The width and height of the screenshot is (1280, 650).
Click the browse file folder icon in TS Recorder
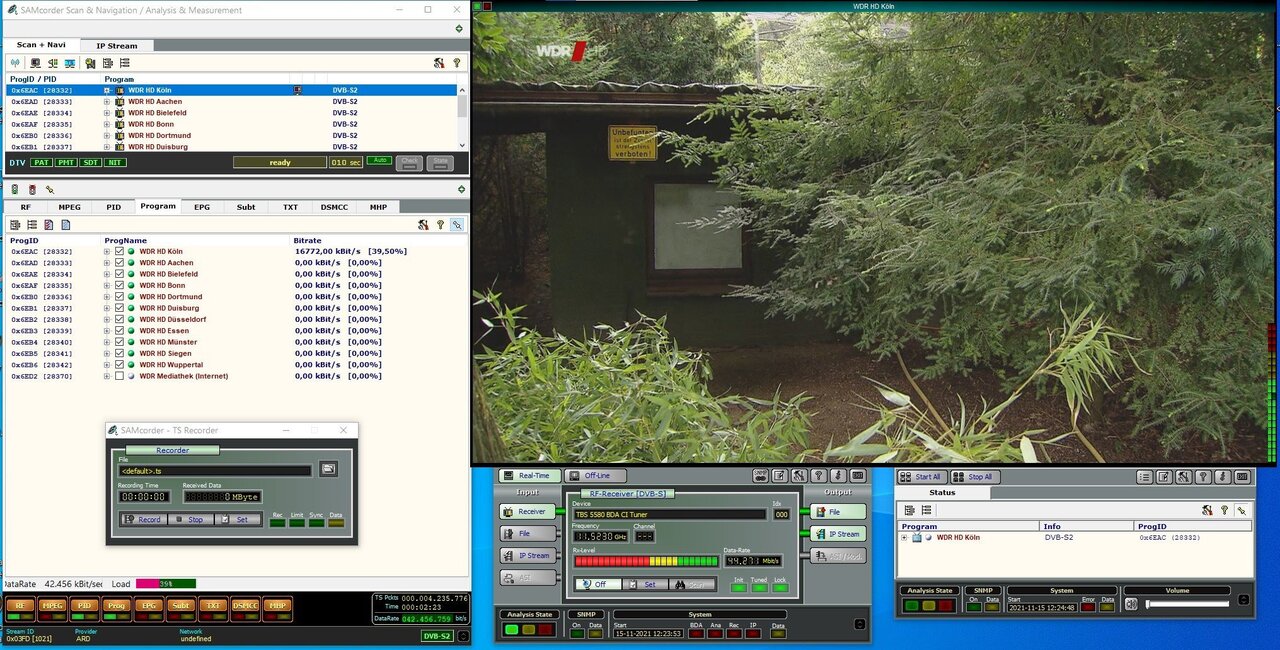[x=328, y=469]
